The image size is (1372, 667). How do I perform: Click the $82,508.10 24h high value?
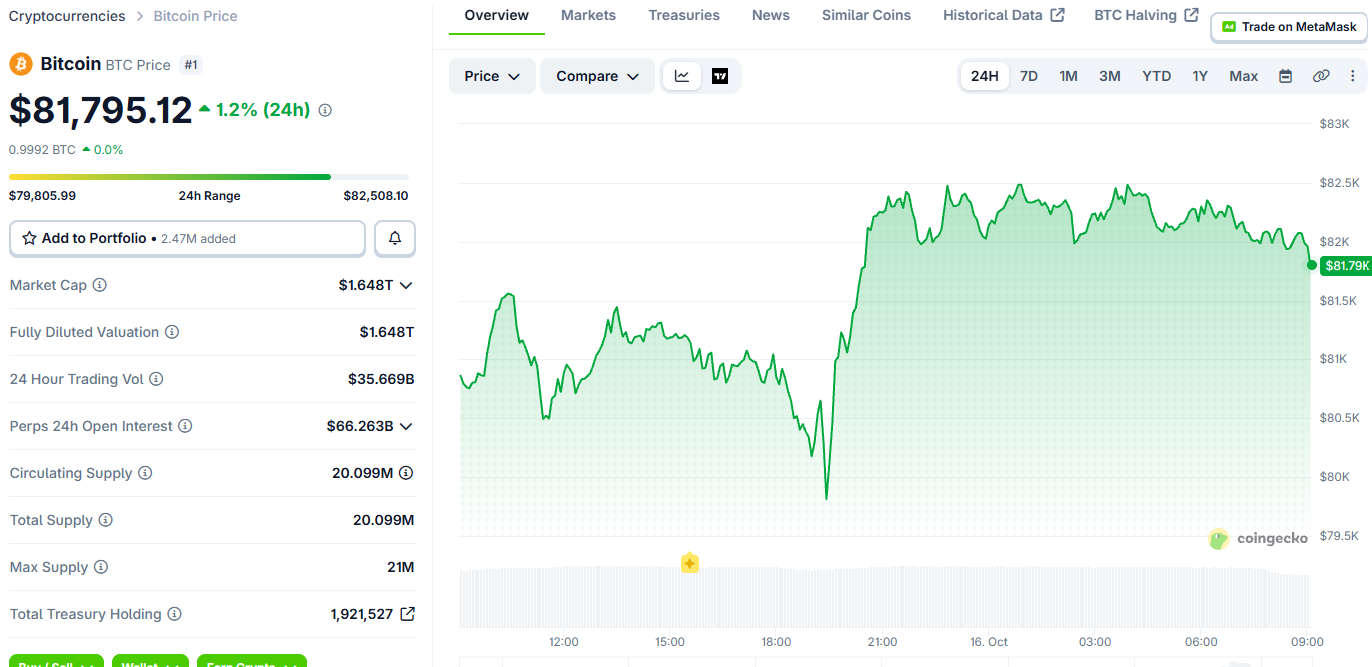(x=376, y=196)
